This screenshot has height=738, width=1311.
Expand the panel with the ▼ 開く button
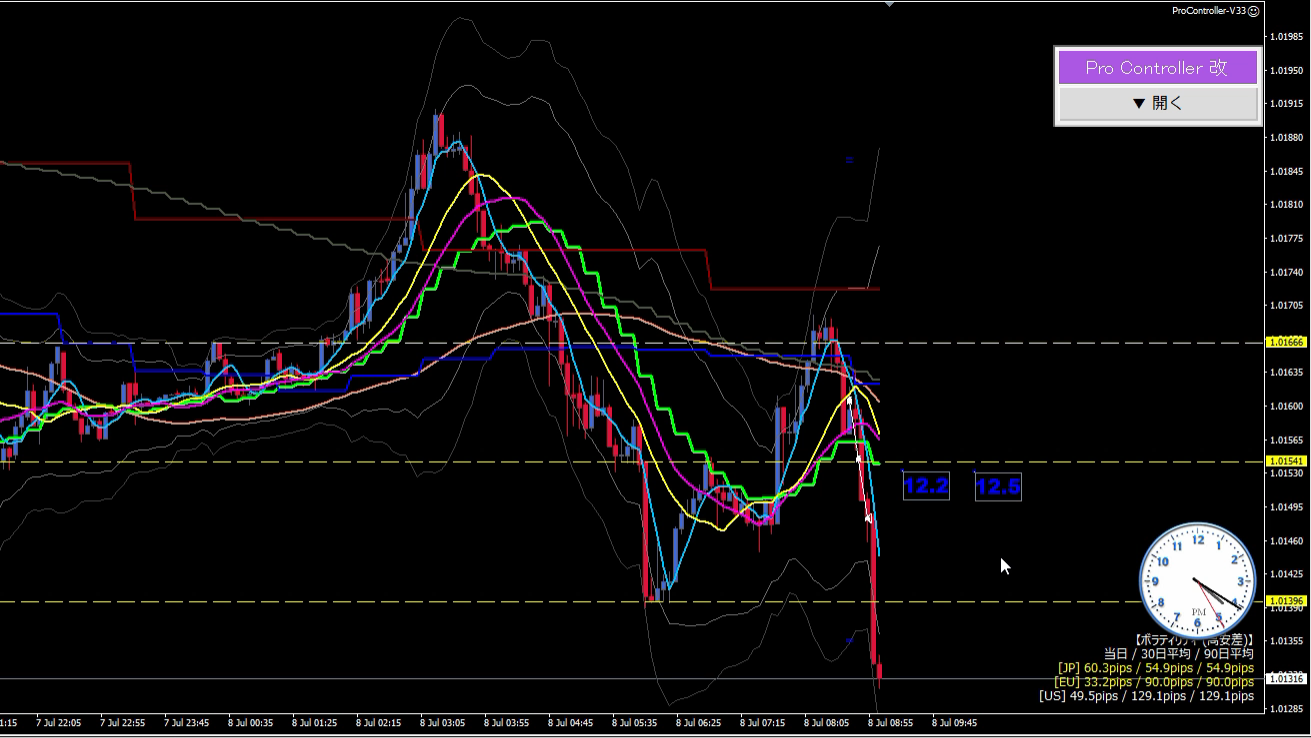pos(1158,103)
